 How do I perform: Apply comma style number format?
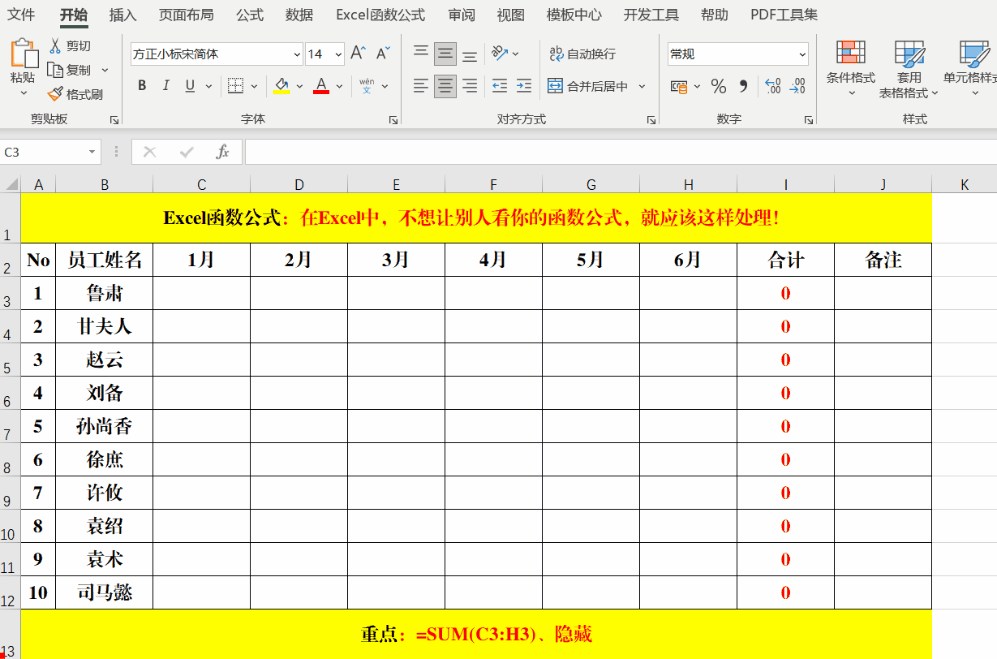click(743, 86)
